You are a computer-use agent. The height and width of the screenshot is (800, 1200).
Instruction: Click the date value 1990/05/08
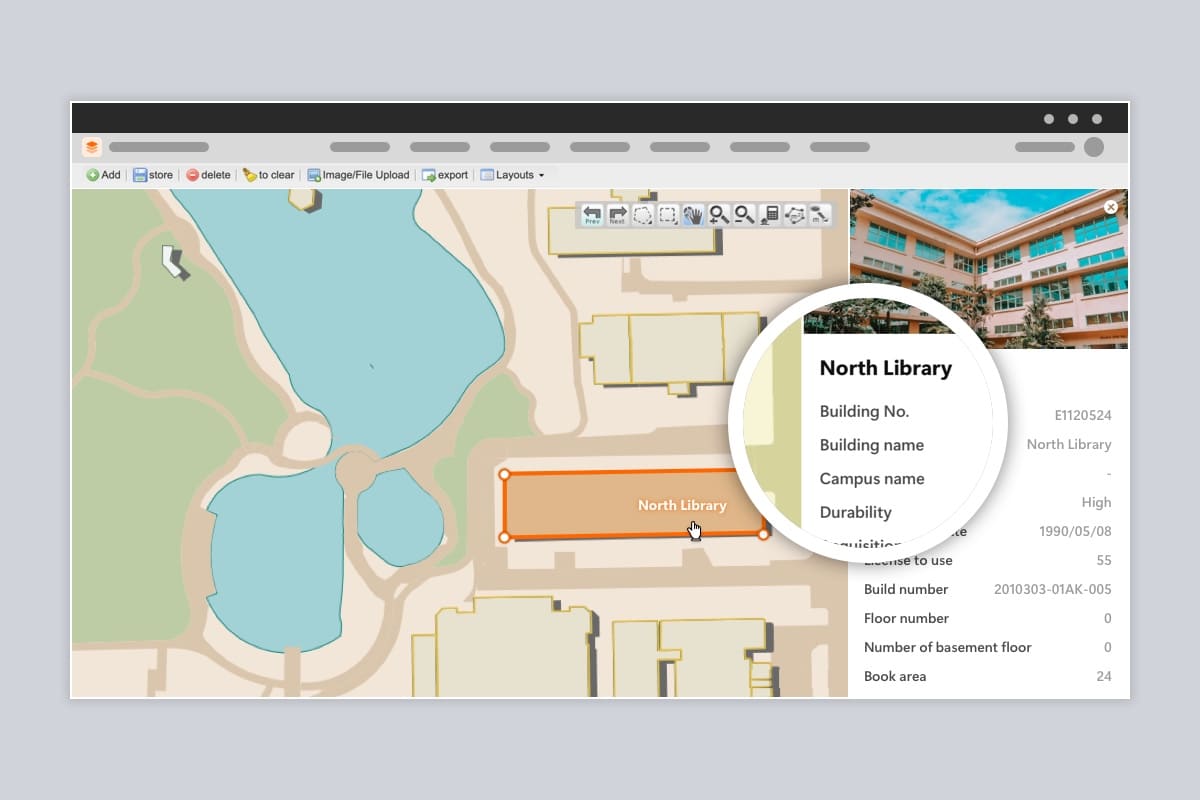click(1075, 531)
